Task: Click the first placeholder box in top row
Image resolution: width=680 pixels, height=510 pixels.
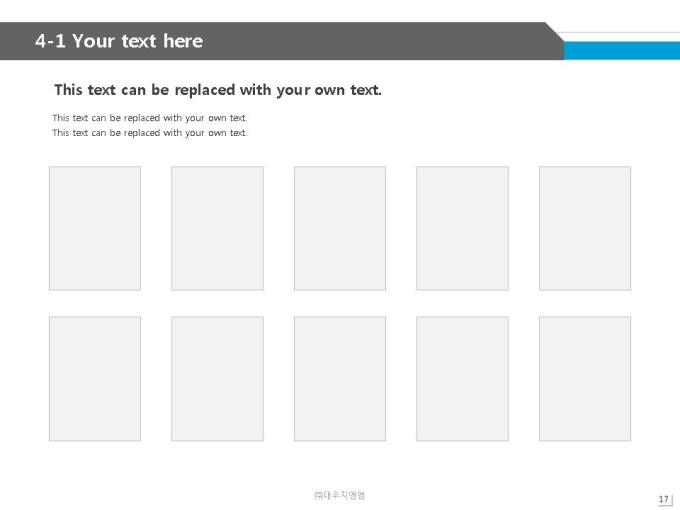Action: pyautogui.click(x=95, y=228)
